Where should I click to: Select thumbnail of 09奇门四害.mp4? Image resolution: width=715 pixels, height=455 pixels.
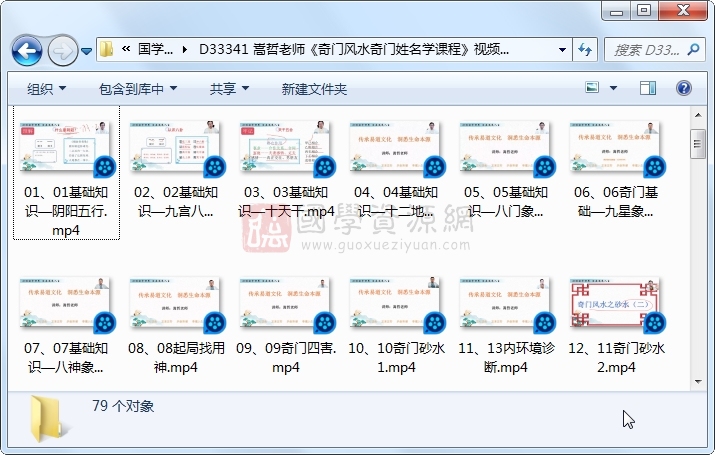(286, 304)
